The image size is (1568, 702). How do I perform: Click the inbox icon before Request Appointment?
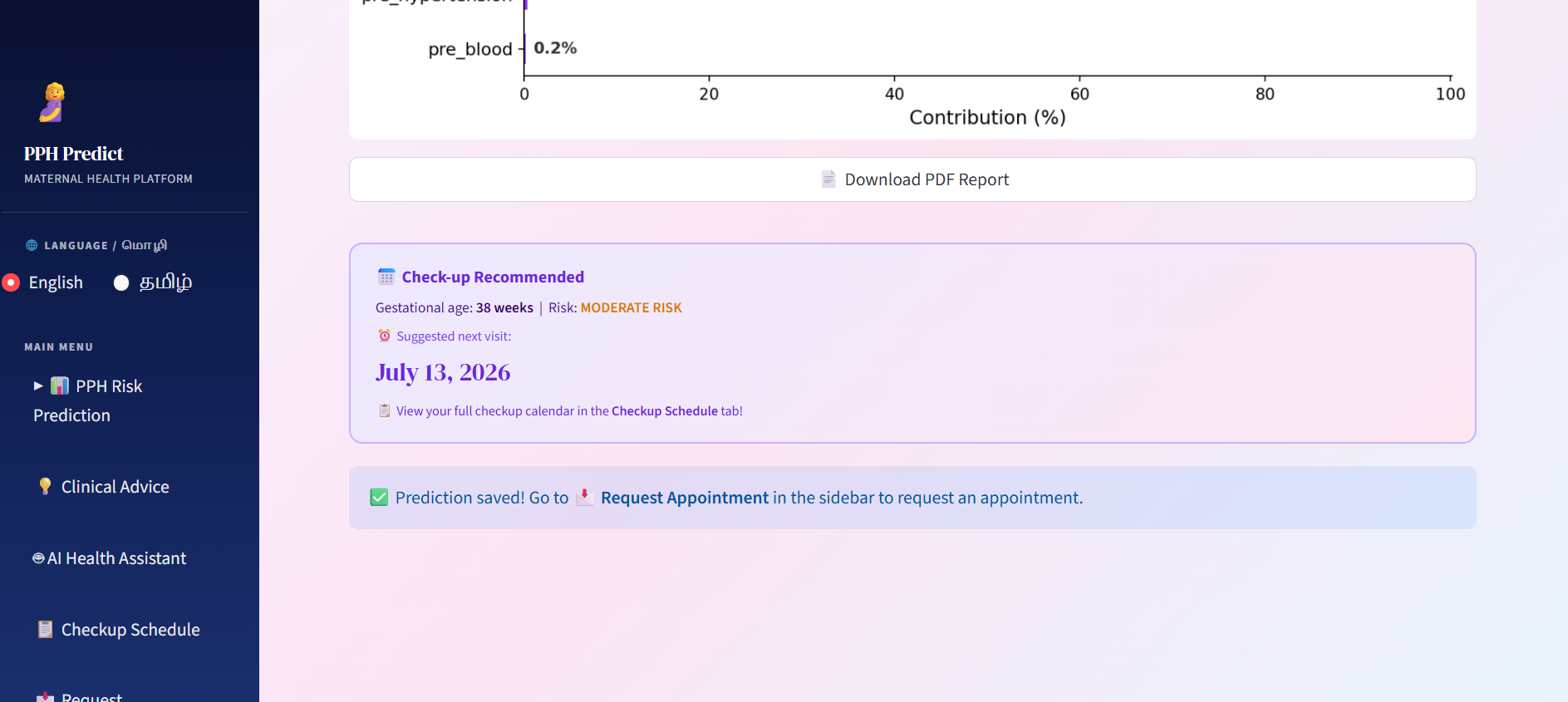pos(584,497)
